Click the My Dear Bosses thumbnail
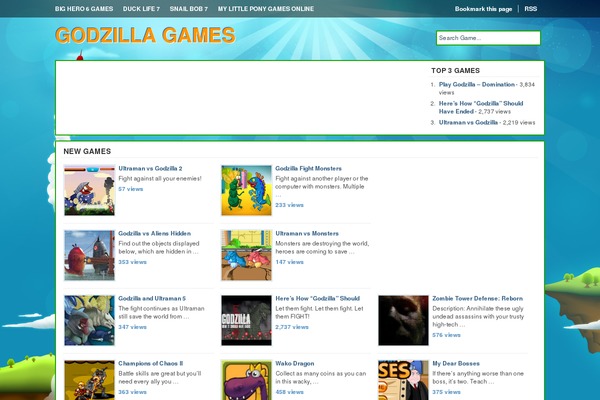 coord(403,380)
